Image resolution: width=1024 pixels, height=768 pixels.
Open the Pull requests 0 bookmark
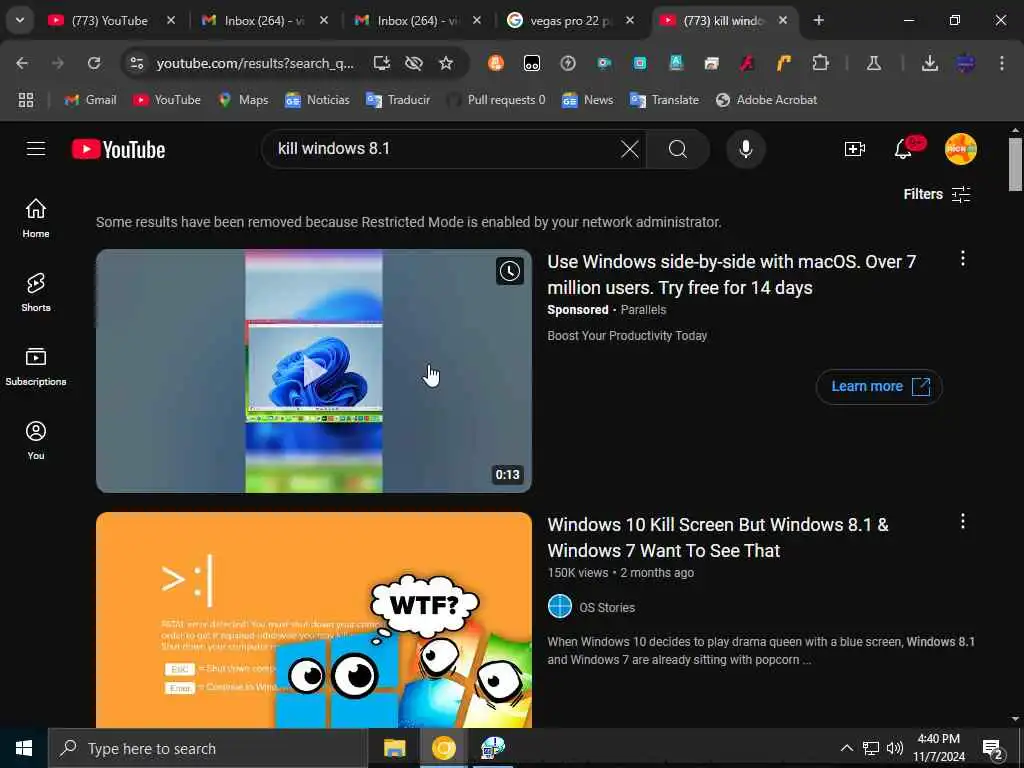[496, 100]
